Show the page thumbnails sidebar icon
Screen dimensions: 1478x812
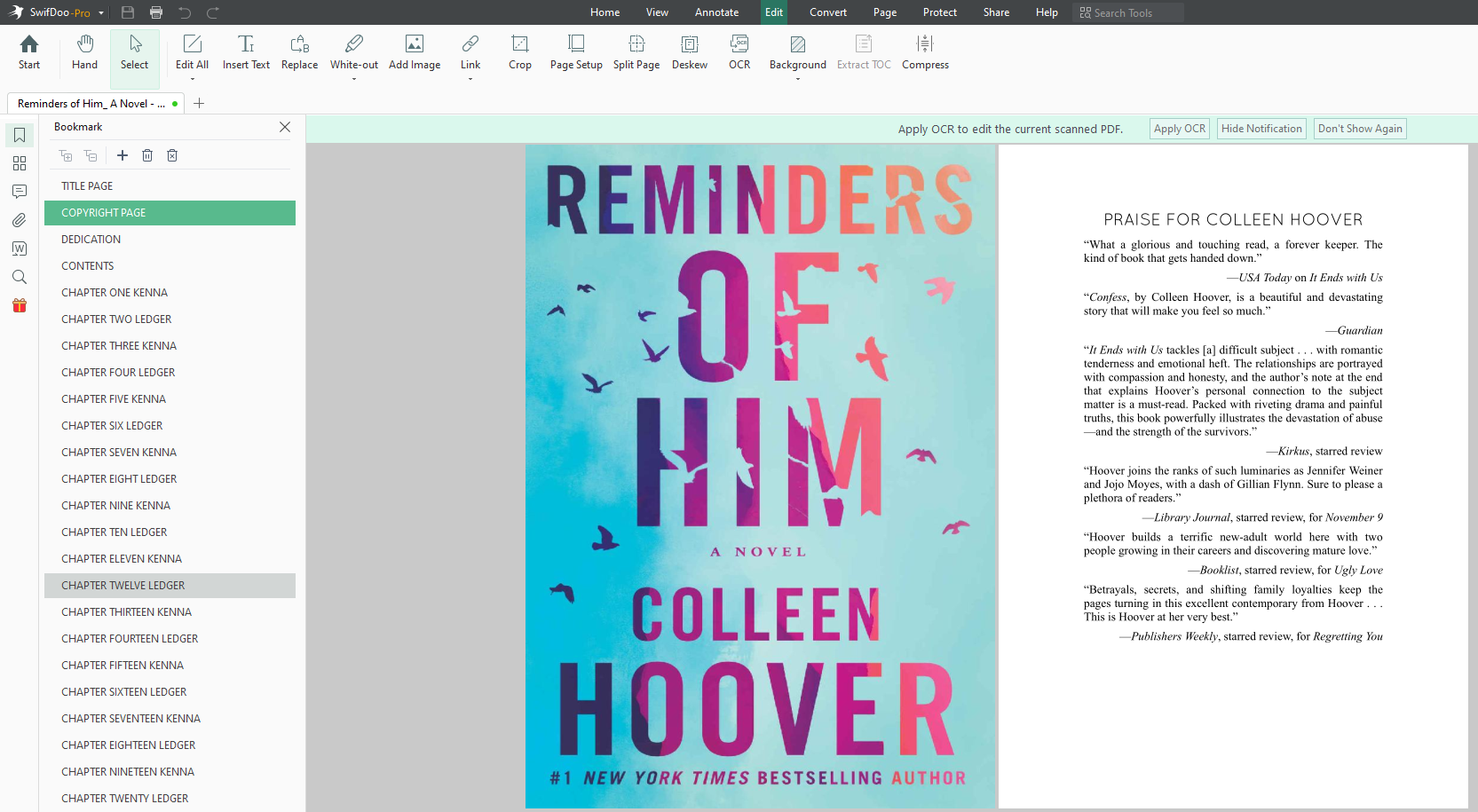[20, 163]
